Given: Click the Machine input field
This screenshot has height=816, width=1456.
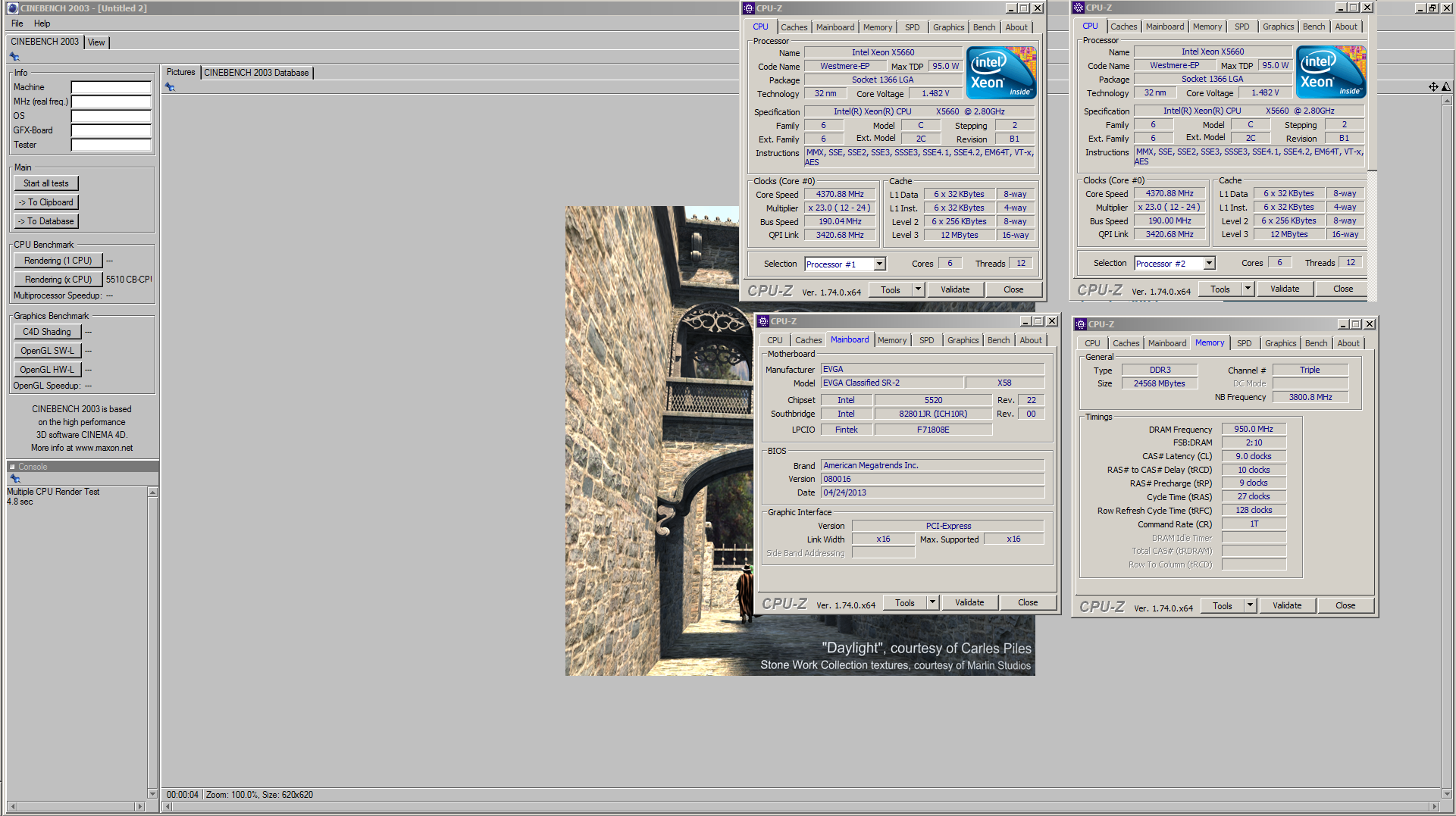Looking at the screenshot, I should [111, 87].
